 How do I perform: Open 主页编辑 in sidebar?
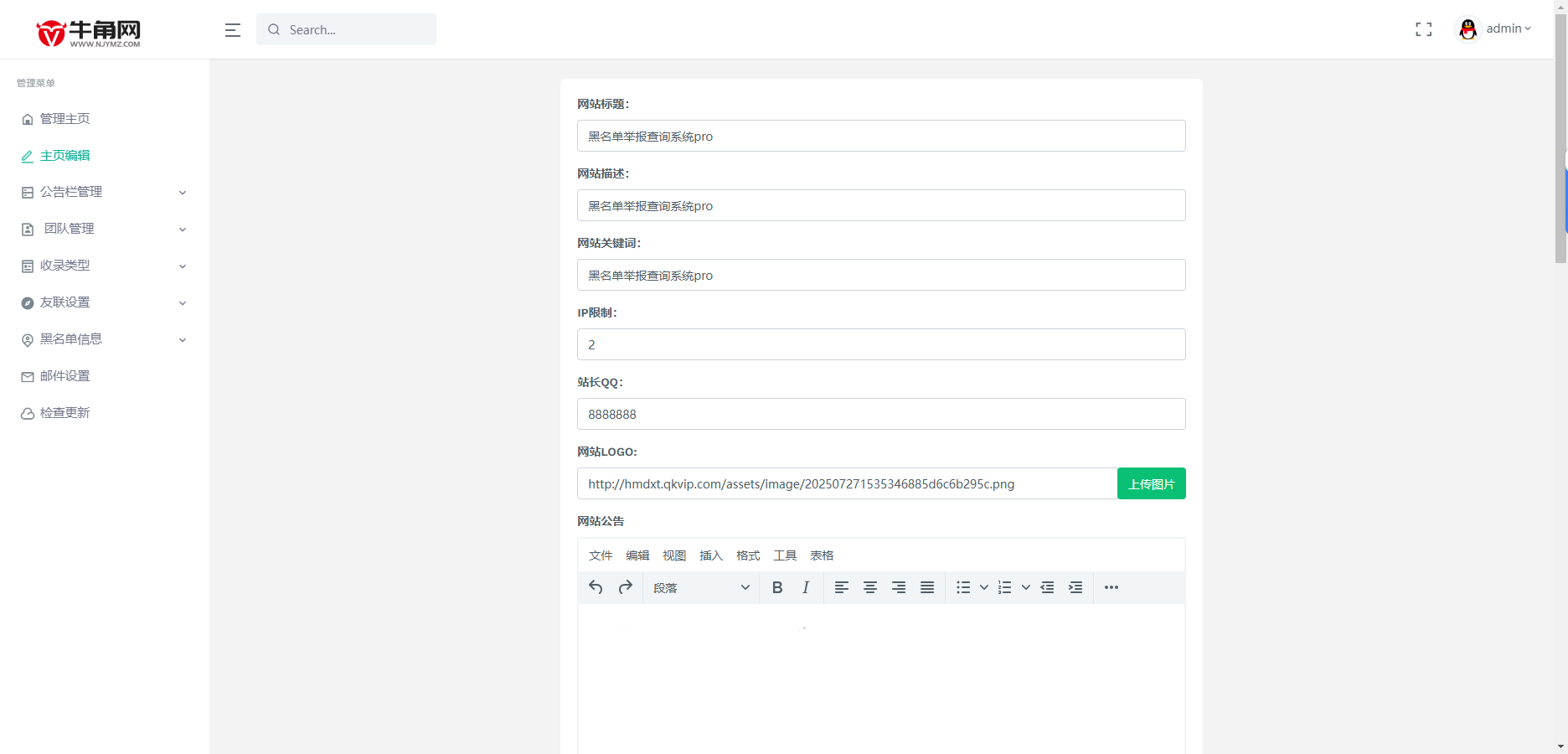[x=64, y=156]
